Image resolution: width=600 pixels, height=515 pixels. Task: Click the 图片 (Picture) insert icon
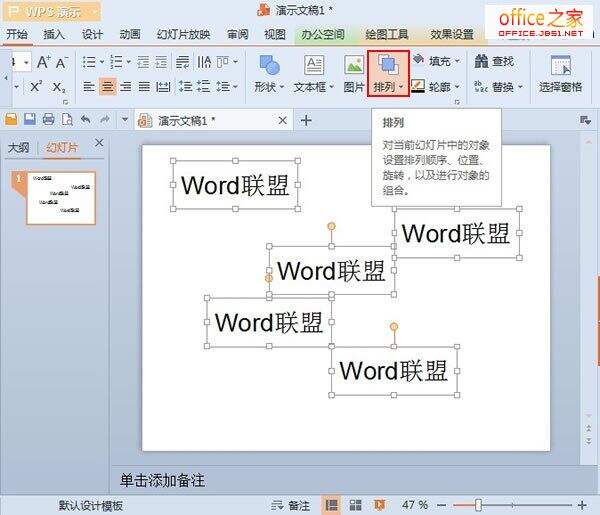[353, 68]
